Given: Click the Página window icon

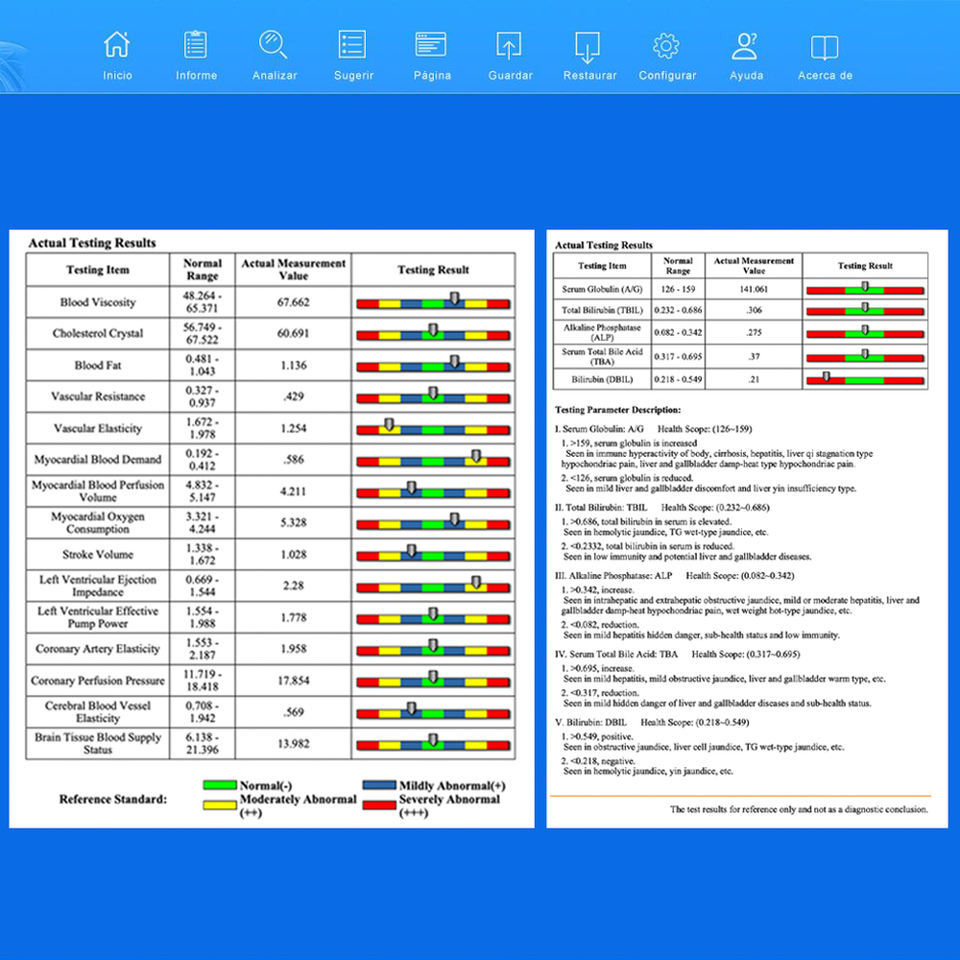Looking at the screenshot, I should [431, 45].
